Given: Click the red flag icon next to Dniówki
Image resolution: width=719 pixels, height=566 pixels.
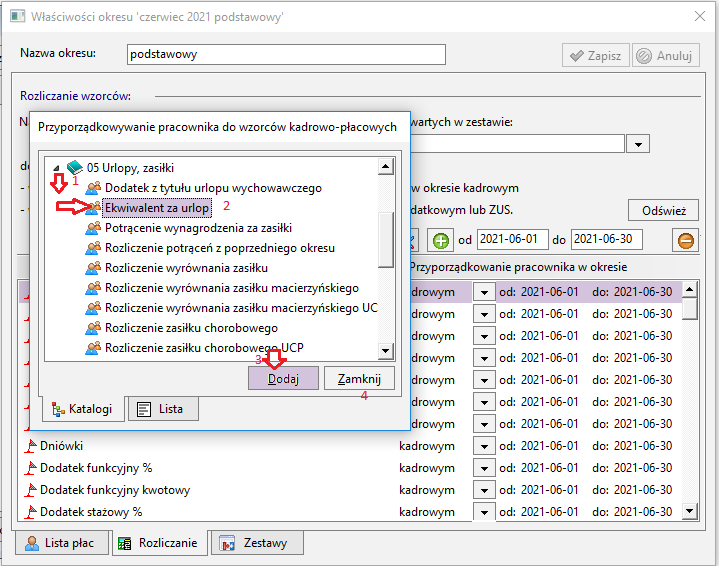Looking at the screenshot, I should (x=31, y=446).
